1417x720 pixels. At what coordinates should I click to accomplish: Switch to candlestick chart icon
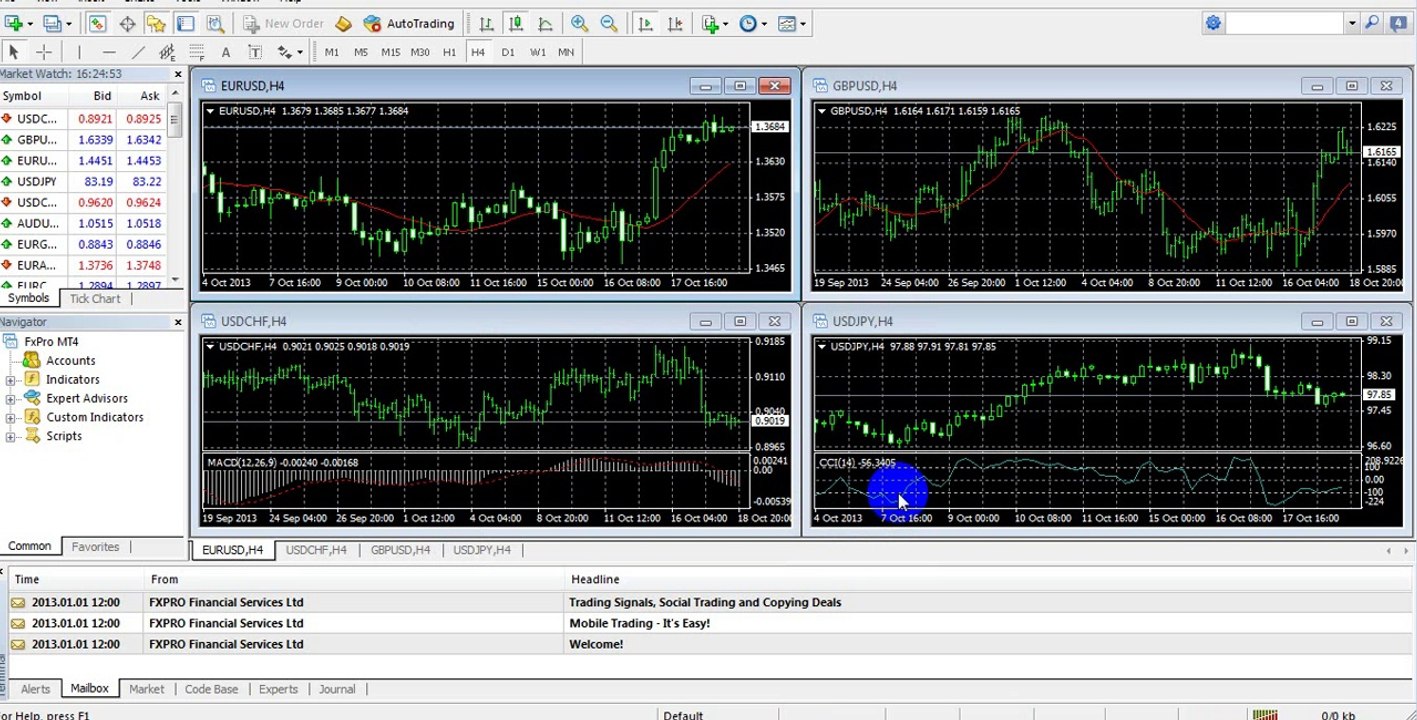pyautogui.click(x=516, y=23)
